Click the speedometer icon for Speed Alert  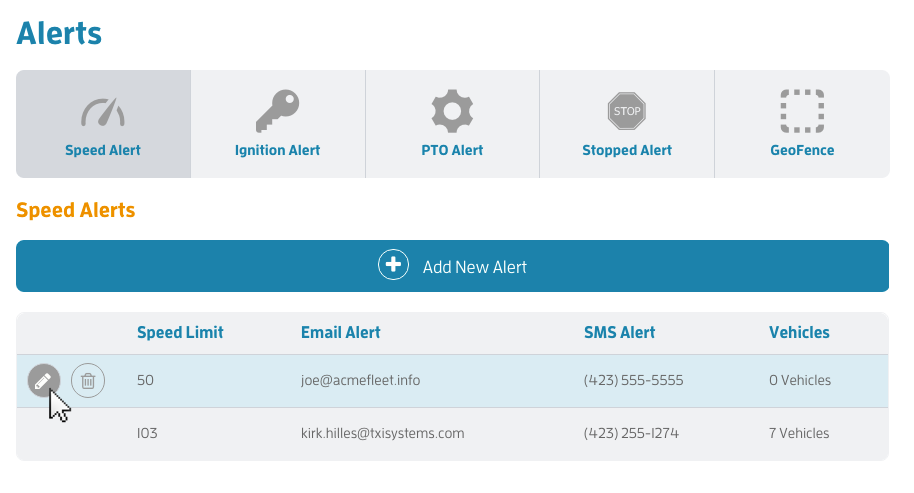point(103,111)
